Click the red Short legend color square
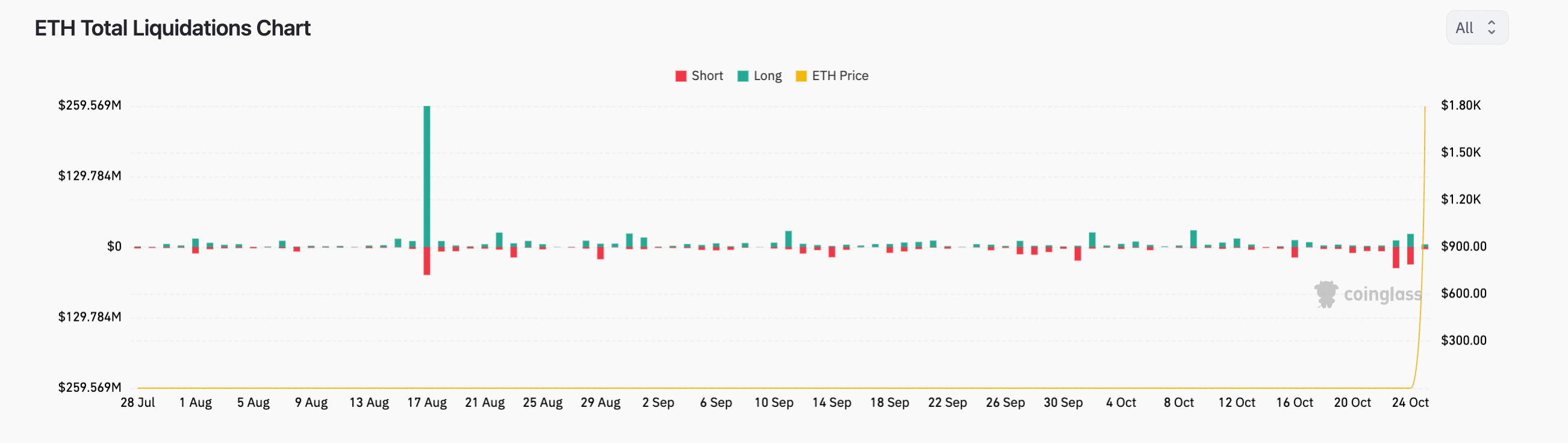The image size is (1568, 443). (x=681, y=76)
